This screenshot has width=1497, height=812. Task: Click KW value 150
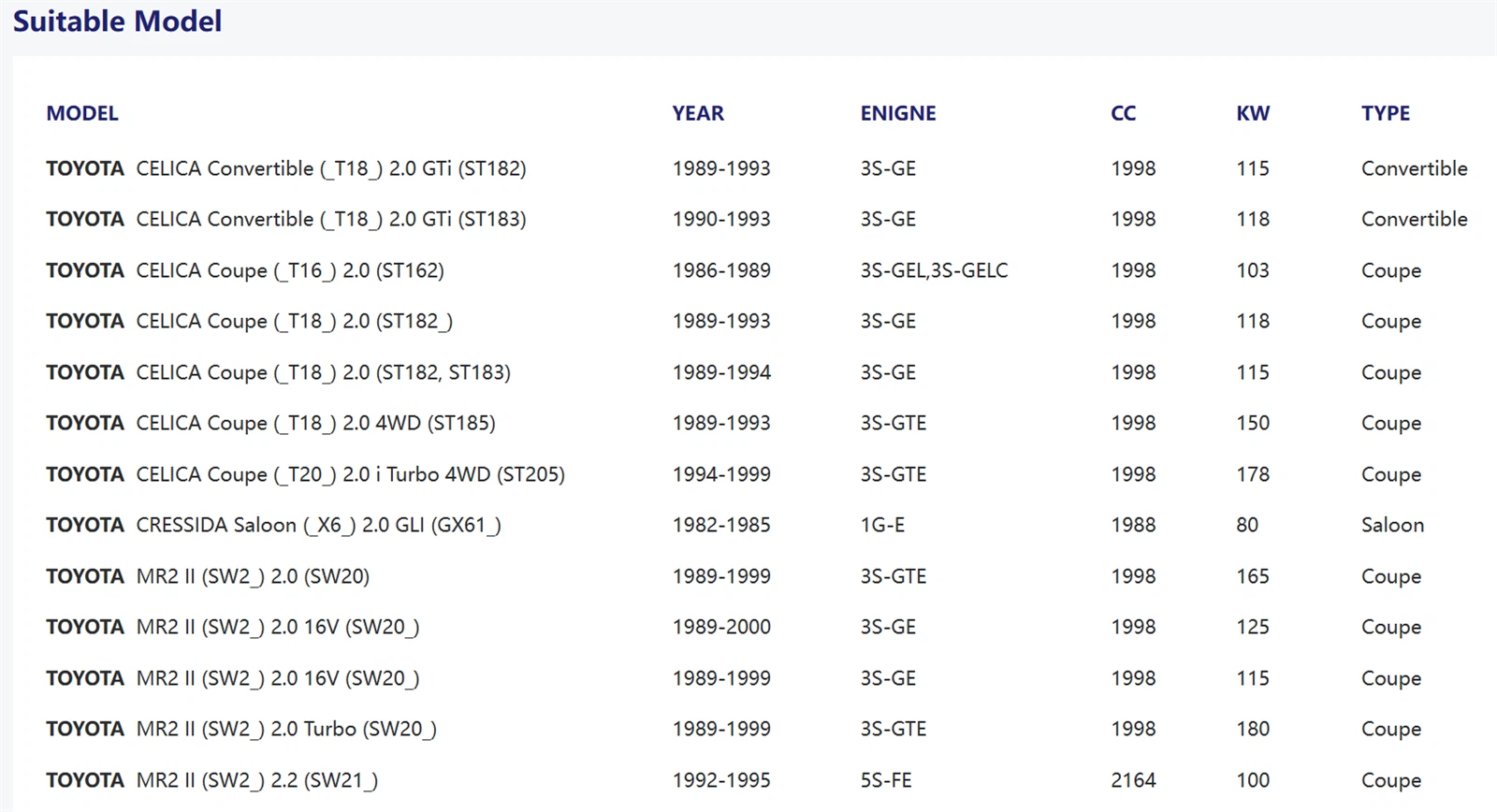point(1253,423)
